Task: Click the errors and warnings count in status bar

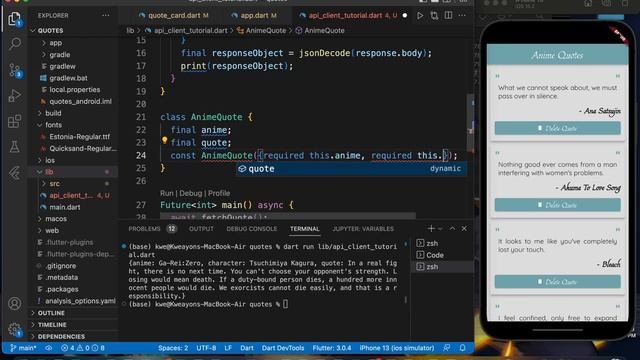Action: (x=83, y=348)
